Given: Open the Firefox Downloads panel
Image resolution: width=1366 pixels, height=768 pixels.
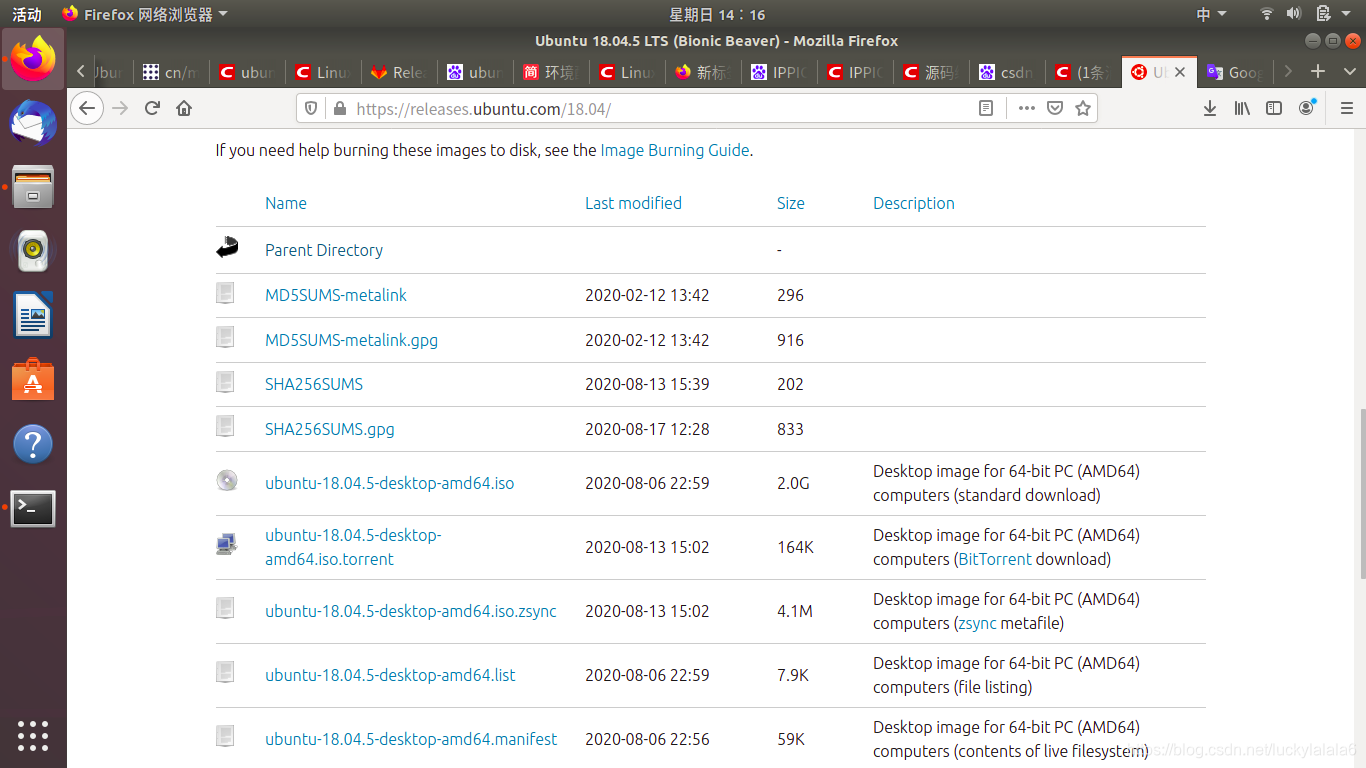Looking at the screenshot, I should tap(1210, 107).
